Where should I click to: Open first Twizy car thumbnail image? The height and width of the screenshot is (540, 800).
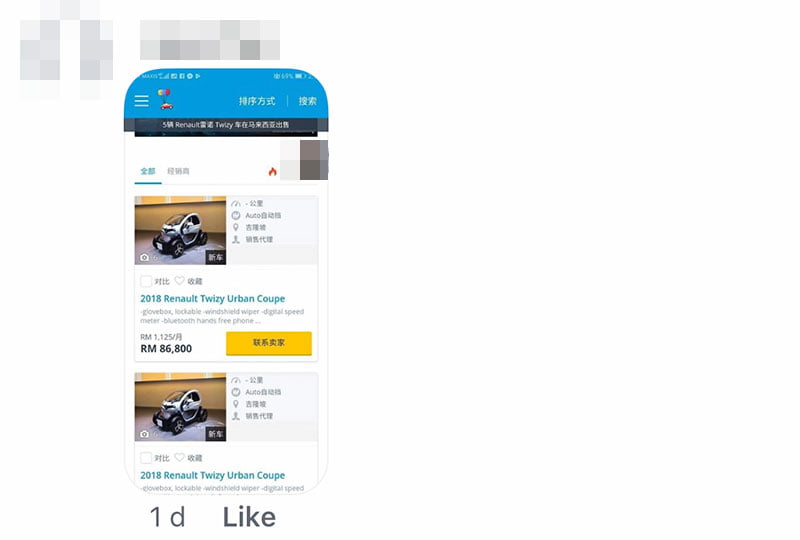[x=180, y=230]
